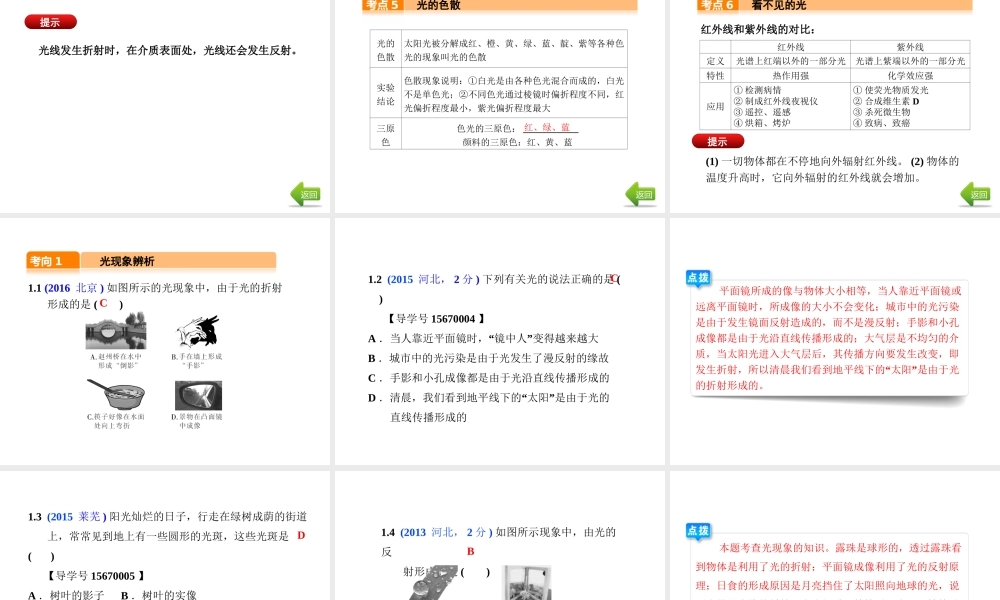The image size is (1000, 600).
Task: Select the 考向1 光现象辨析 header
Action: coord(151,261)
